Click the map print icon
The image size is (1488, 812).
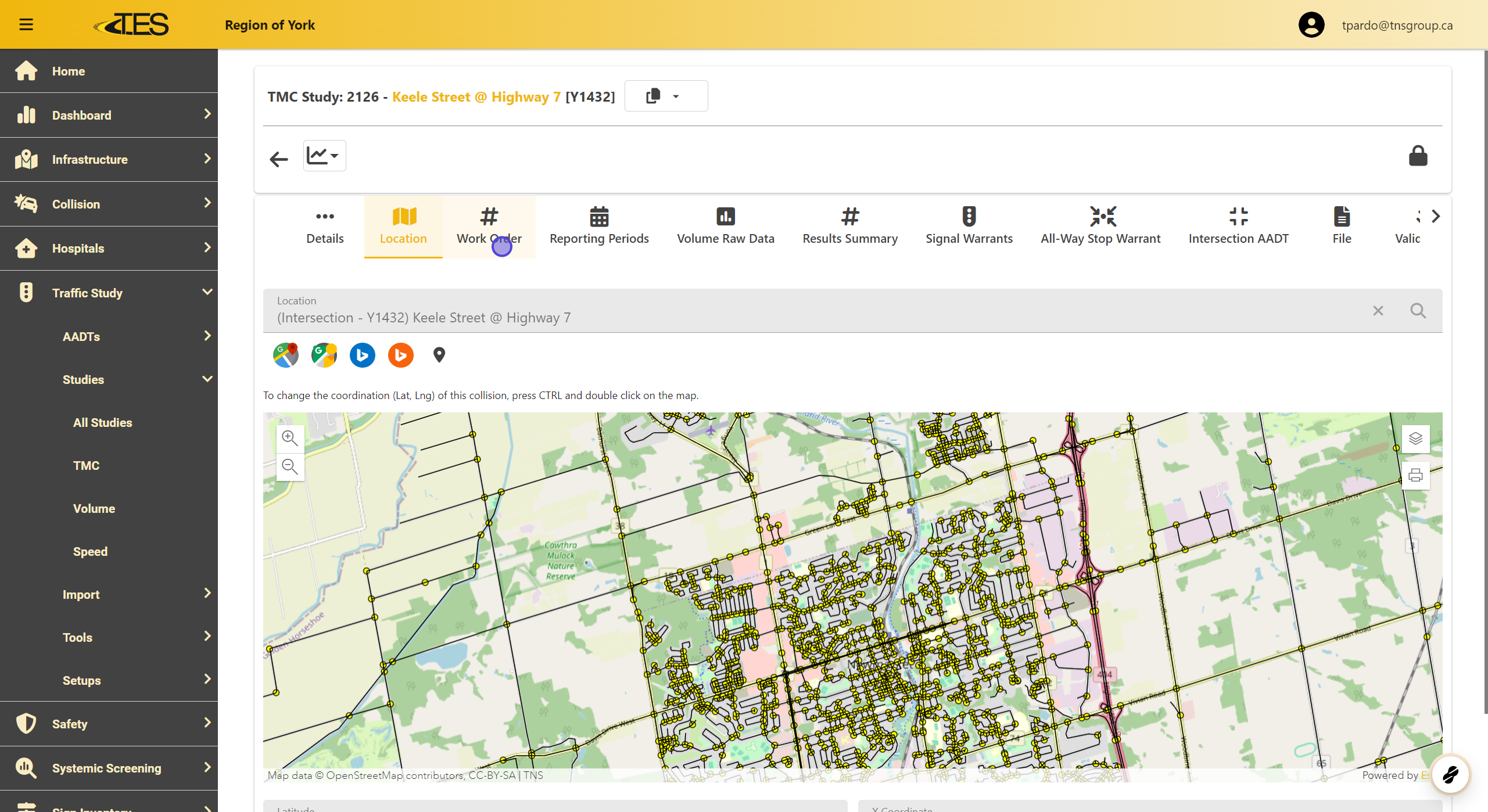click(x=1415, y=476)
